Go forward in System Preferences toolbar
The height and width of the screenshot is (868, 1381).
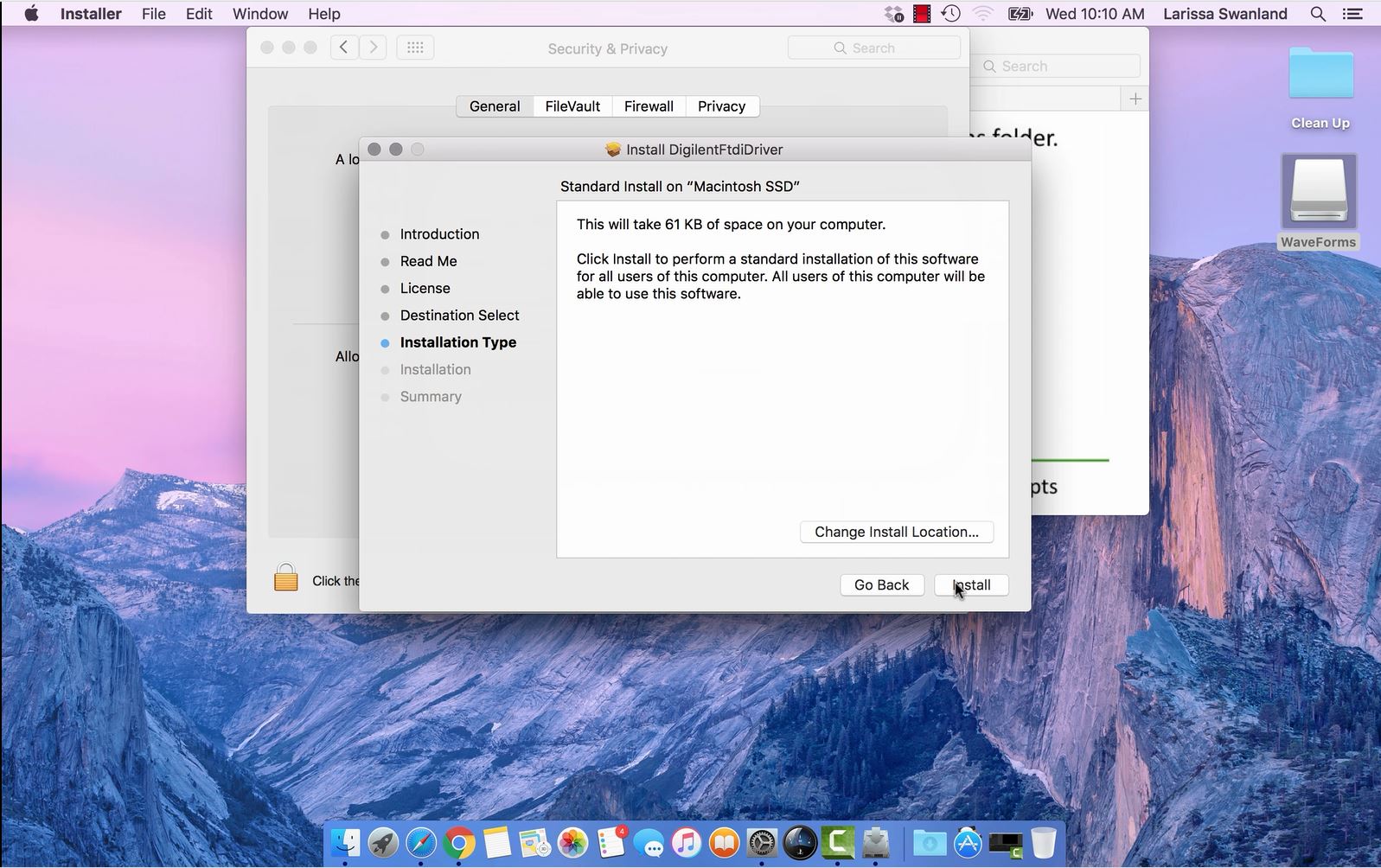(x=373, y=48)
